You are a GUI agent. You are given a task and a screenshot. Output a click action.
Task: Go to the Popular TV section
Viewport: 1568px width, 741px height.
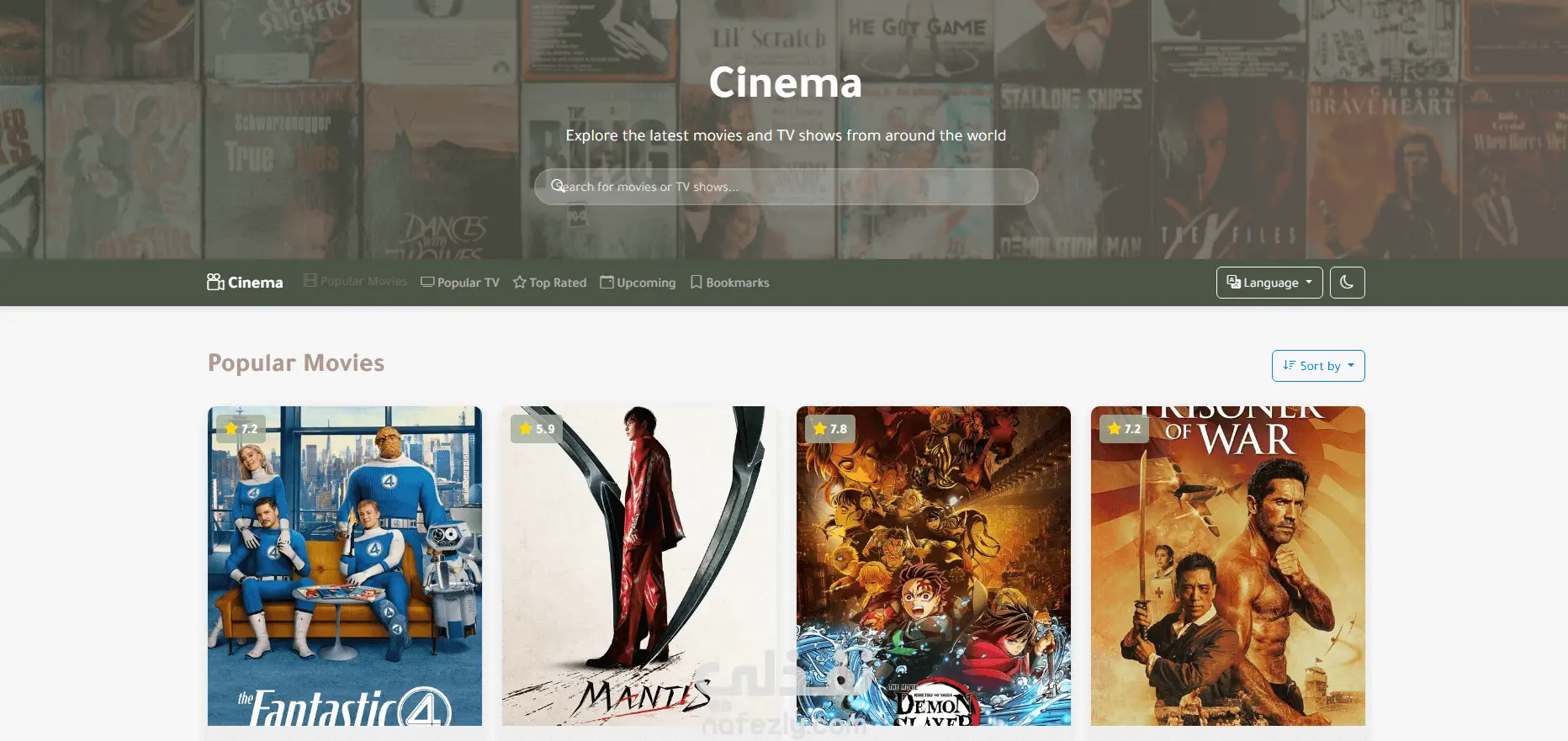[460, 283]
